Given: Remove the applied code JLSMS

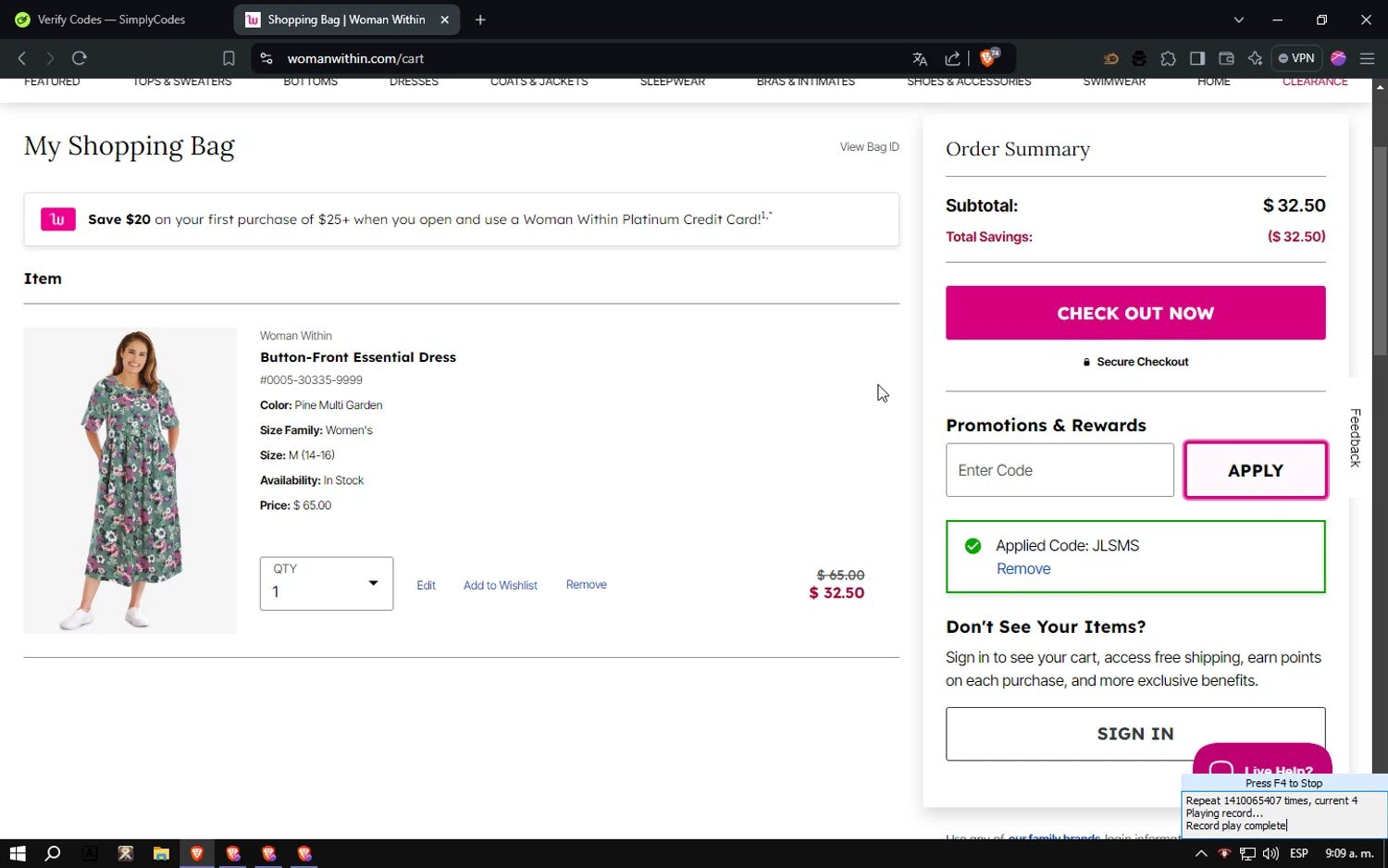Looking at the screenshot, I should (x=1023, y=569).
